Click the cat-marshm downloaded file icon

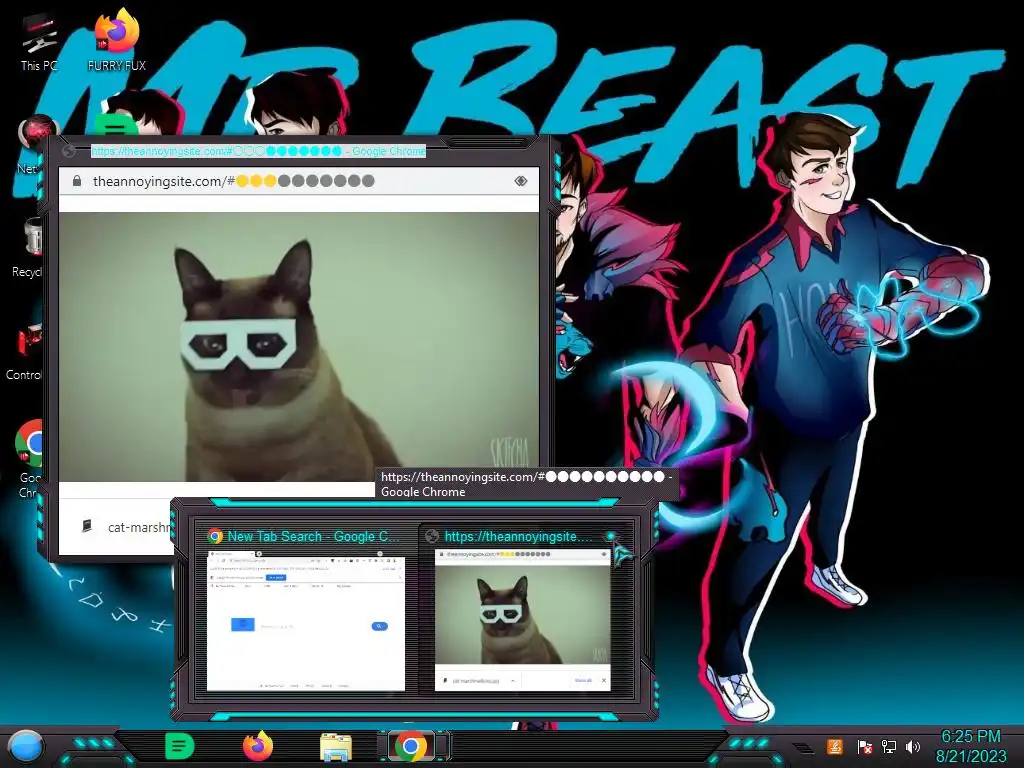86,526
